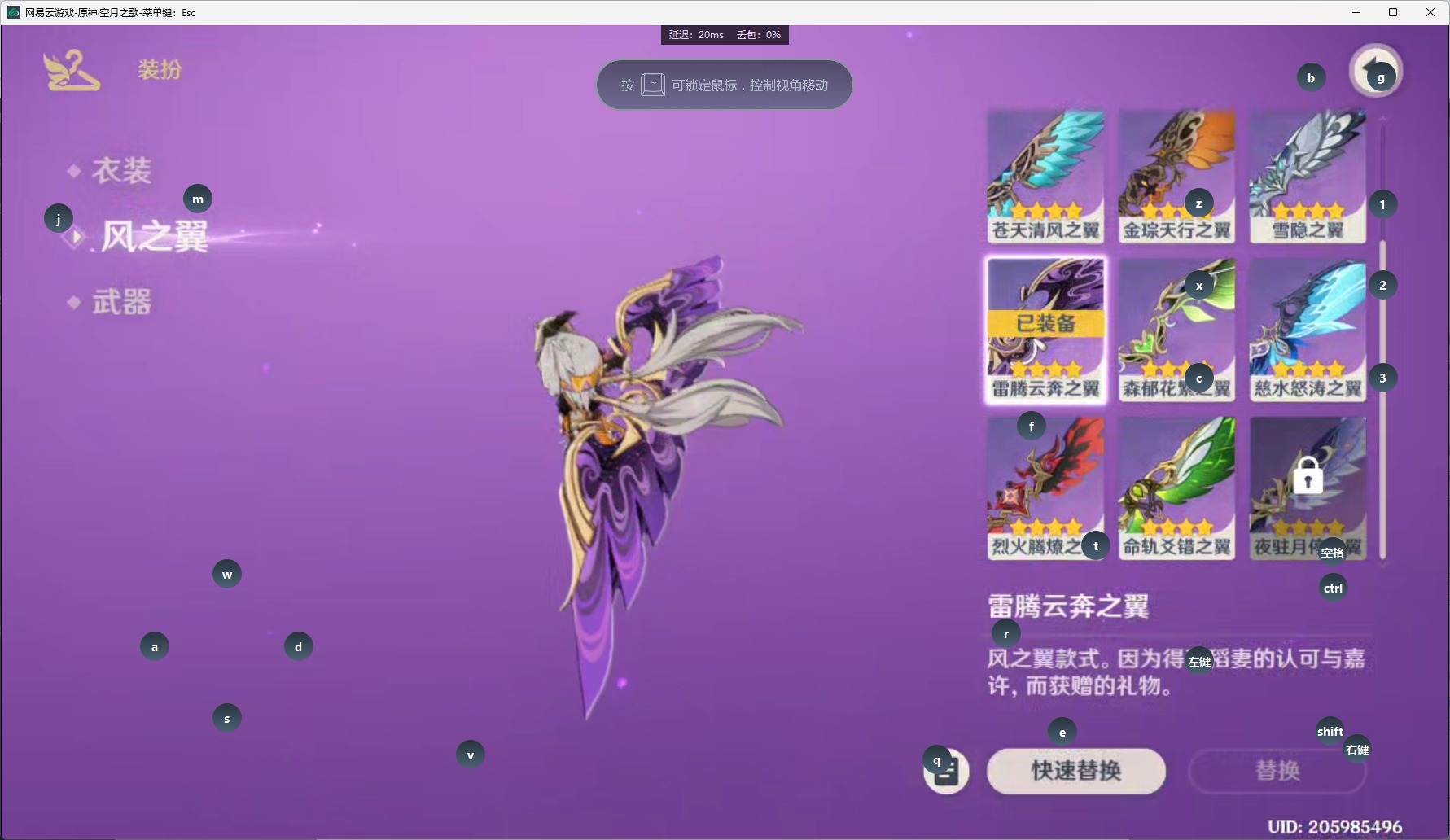
Task: Tap the virtual W key overlay
Action: (x=227, y=574)
